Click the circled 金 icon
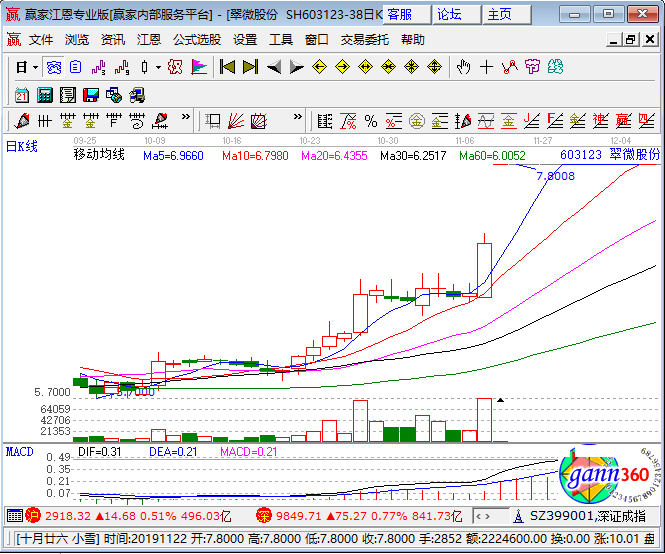 (x=417, y=121)
